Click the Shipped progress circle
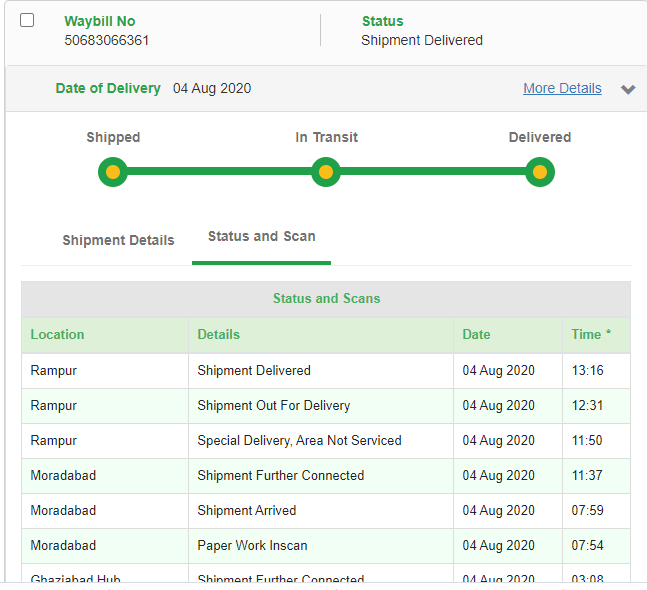Viewport: 647px width, 590px height. point(113,173)
